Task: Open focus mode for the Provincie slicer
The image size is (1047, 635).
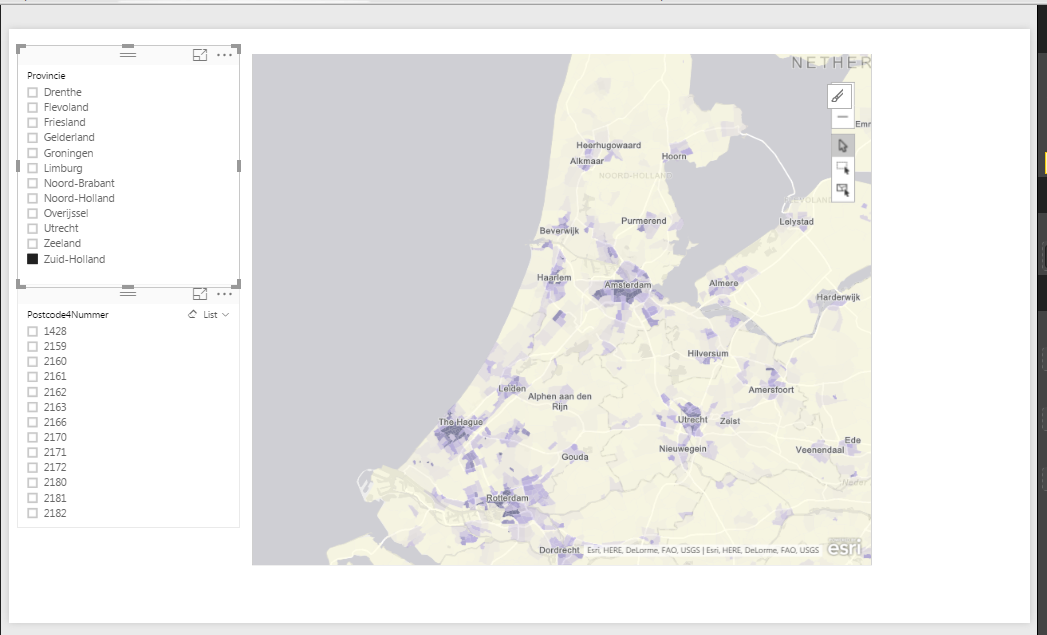Action: 200,55
